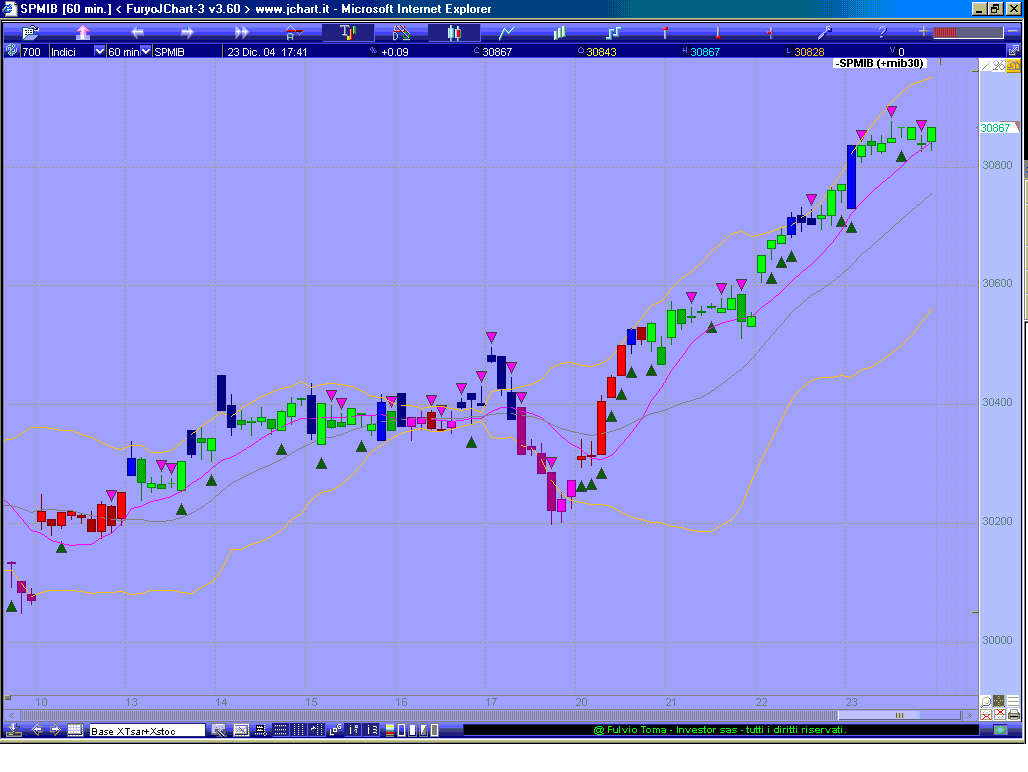Click the wrench settings tool icon
Image resolution: width=1028 pixels, height=772 pixels.
pyautogui.click(x=825, y=33)
